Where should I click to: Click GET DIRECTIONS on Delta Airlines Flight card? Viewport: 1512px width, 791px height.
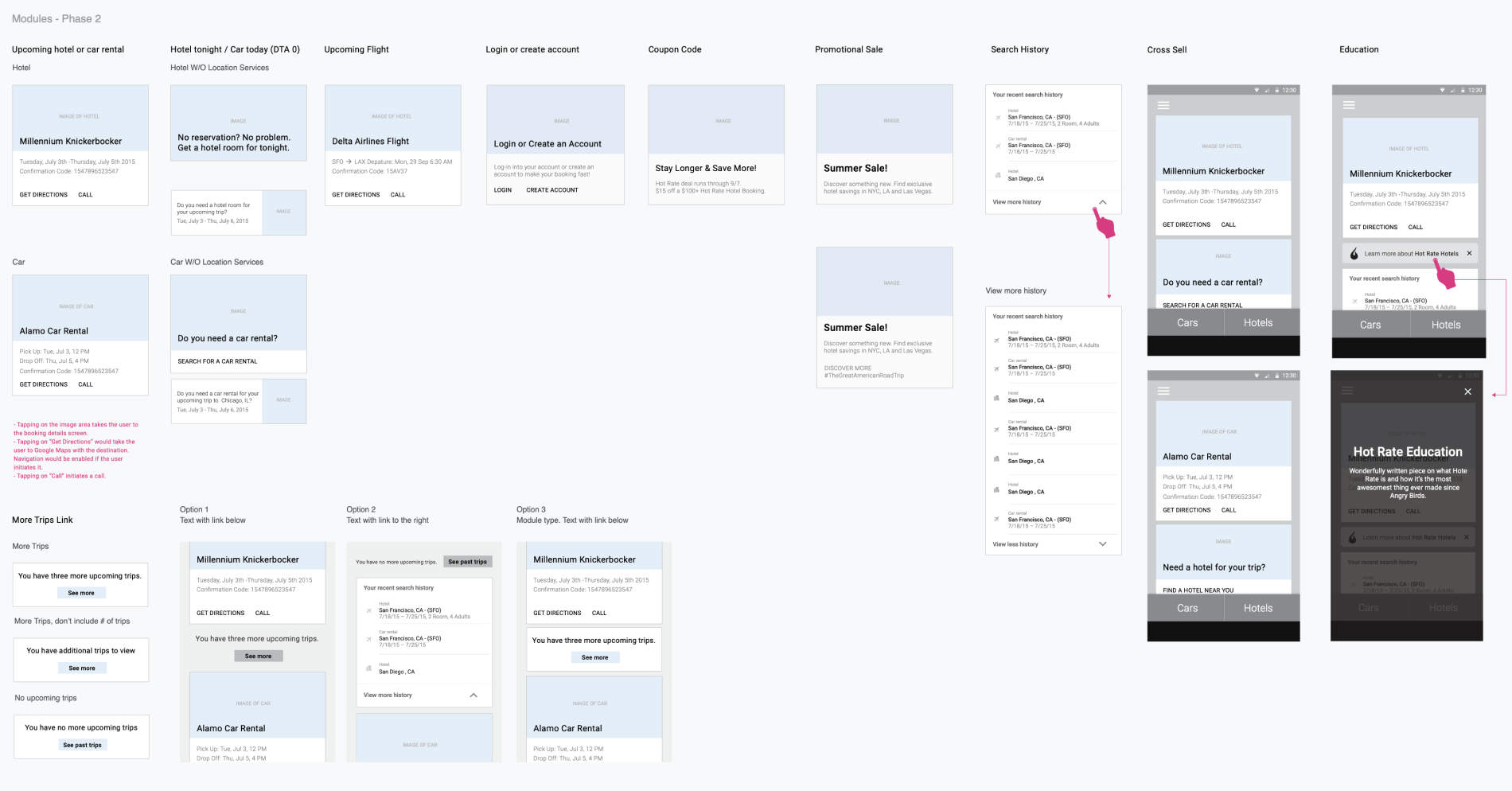tap(355, 195)
